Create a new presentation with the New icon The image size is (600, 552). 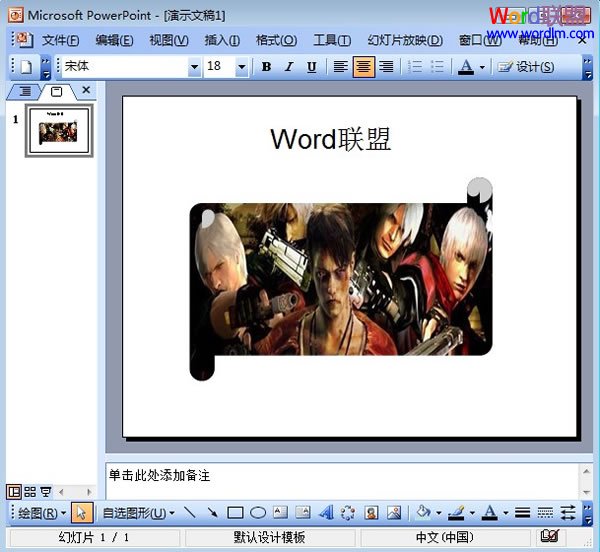click(26, 67)
